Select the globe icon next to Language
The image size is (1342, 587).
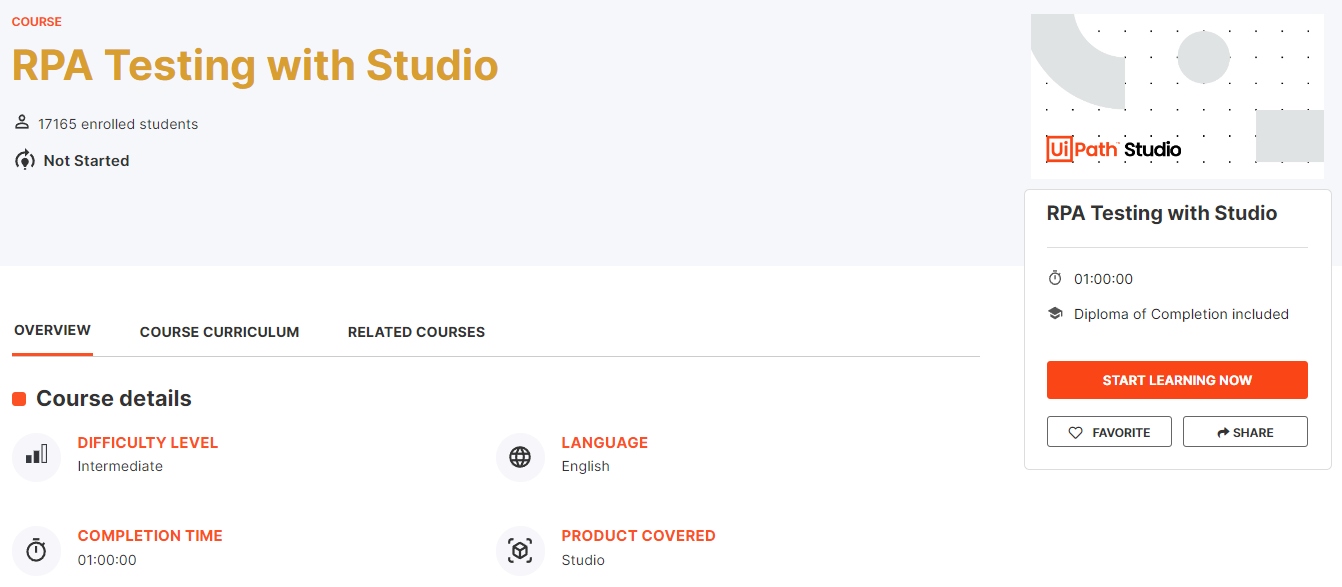520,457
